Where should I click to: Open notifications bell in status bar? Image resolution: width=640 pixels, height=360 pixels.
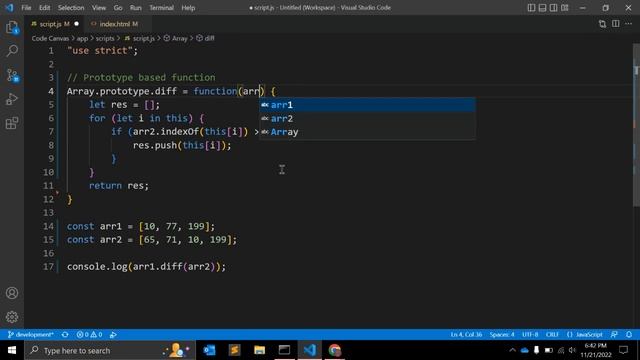629,335
